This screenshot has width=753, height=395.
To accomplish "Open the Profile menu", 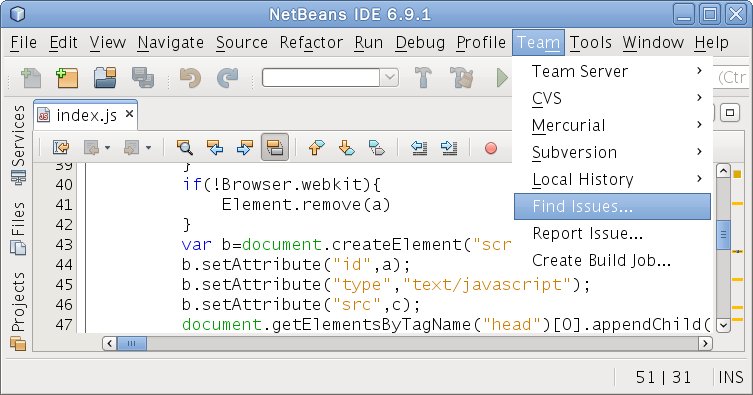I will click(481, 42).
